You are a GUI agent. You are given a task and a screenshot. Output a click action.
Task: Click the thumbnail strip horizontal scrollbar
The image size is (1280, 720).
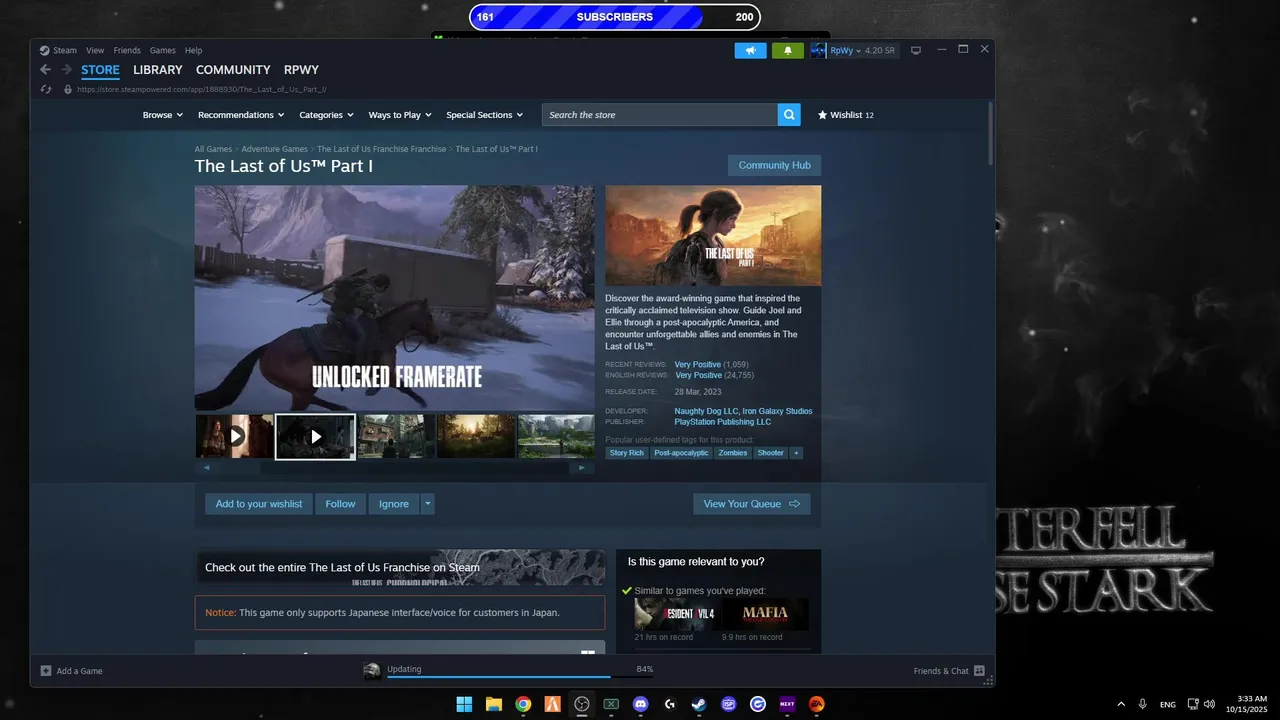(394, 467)
